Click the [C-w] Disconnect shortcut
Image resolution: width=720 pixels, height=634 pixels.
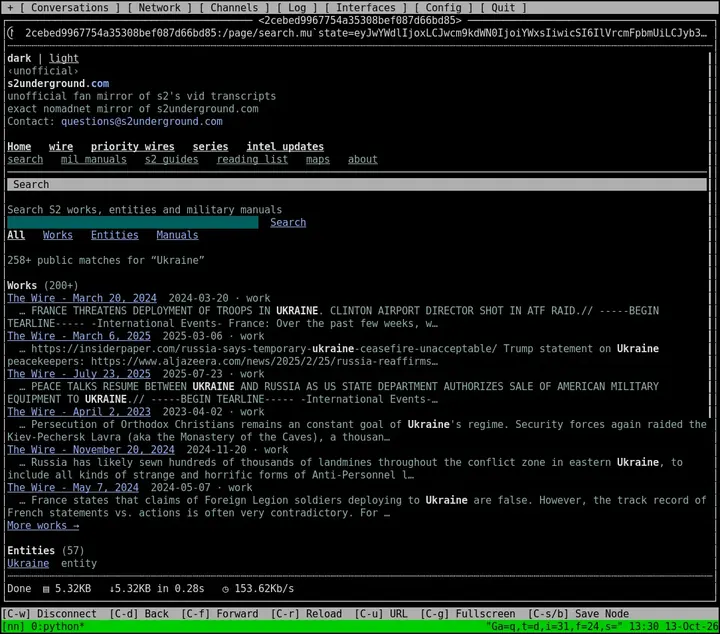pos(50,614)
